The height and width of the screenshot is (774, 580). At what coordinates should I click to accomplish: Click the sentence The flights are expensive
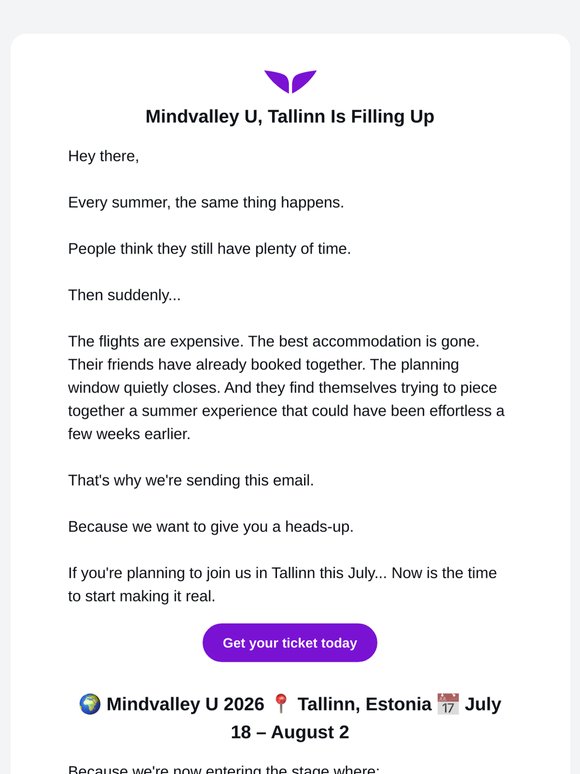(x=156, y=342)
